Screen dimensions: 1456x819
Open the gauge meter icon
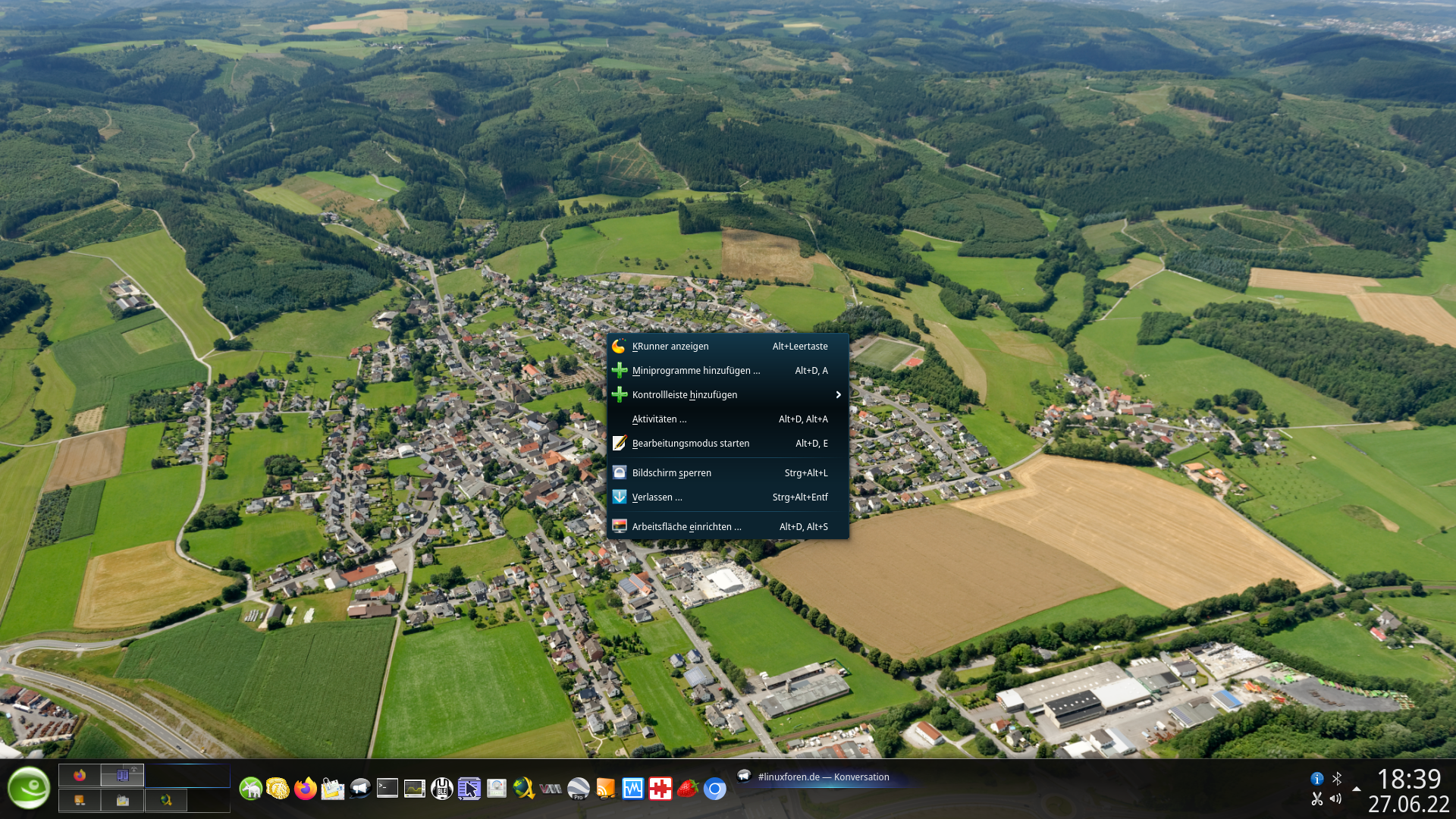[496, 789]
